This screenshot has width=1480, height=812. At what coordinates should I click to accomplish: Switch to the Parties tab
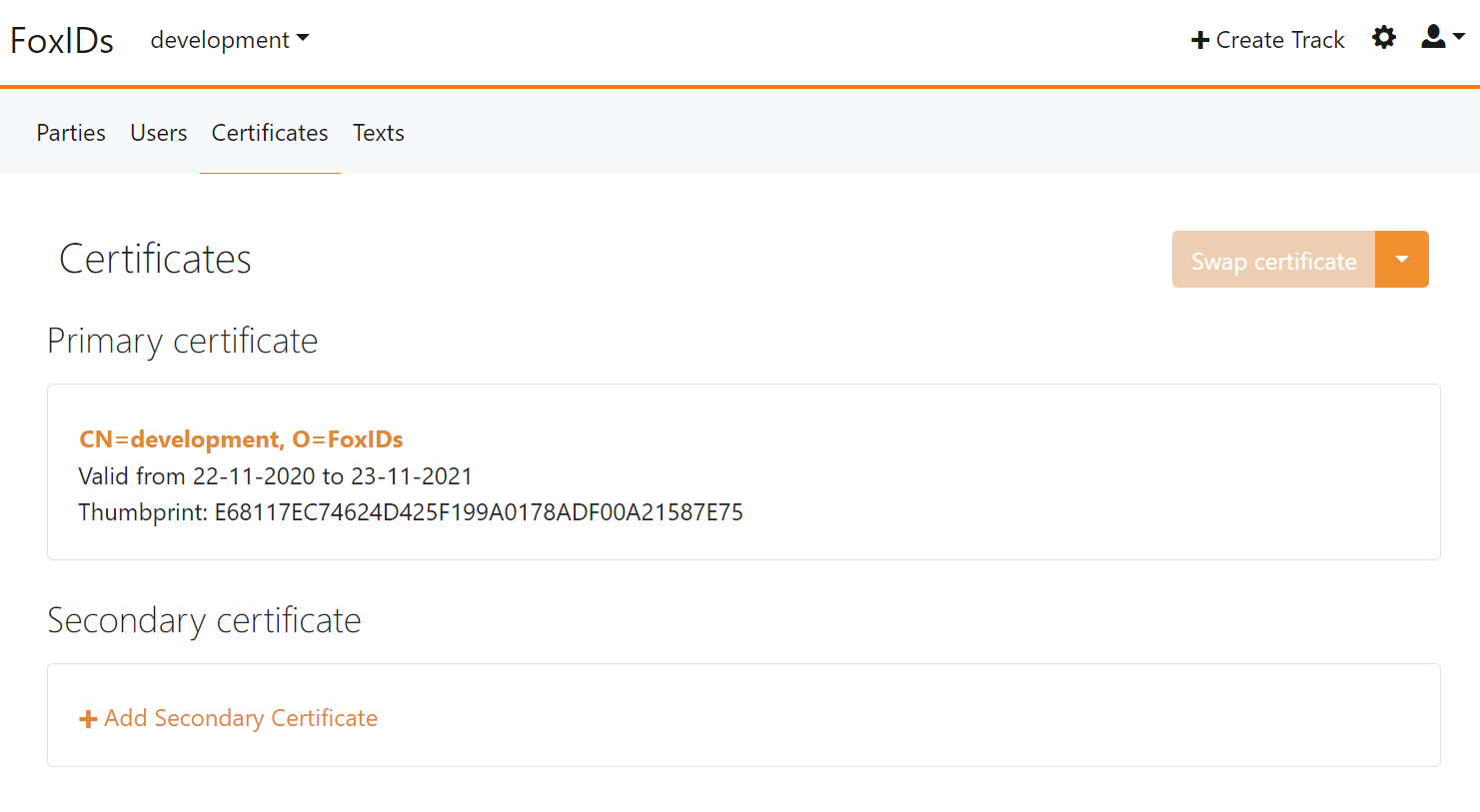70,132
